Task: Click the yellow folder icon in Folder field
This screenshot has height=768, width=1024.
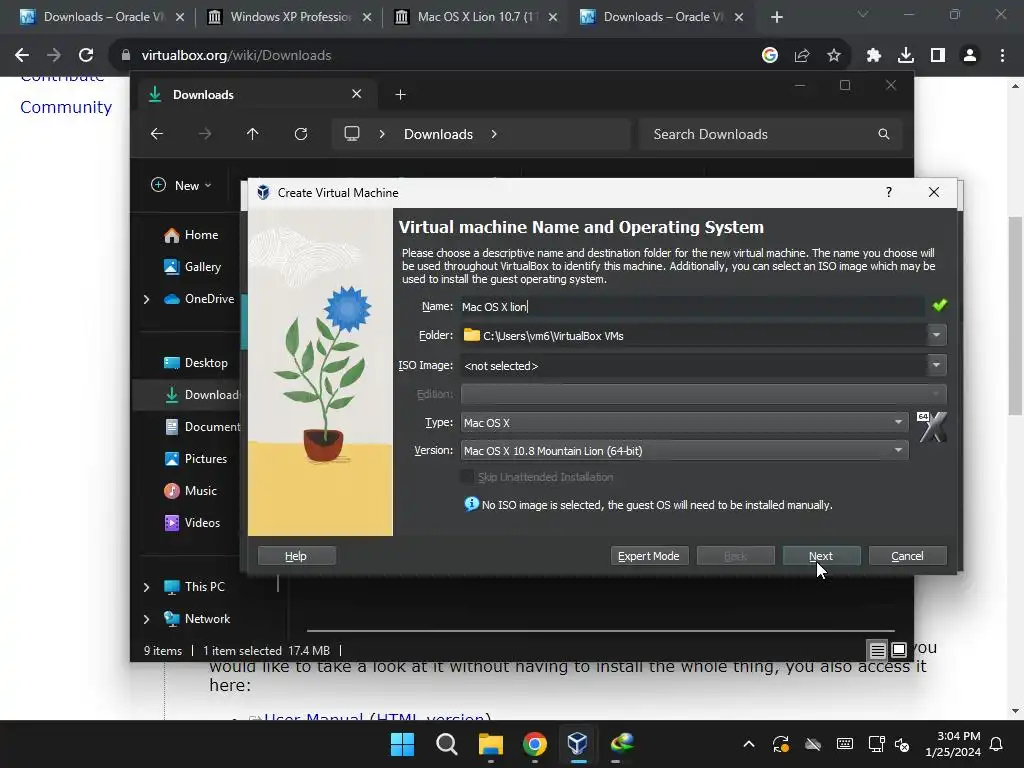Action: pyautogui.click(x=472, y=335)
